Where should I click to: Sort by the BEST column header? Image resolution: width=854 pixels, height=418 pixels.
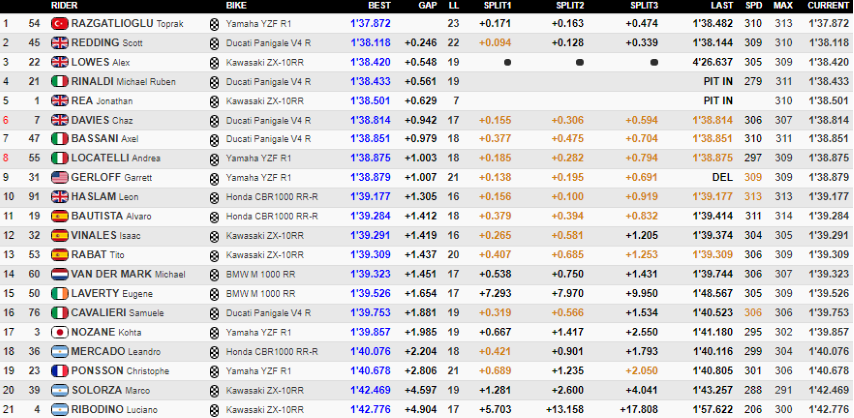click(x=379, y=5)
